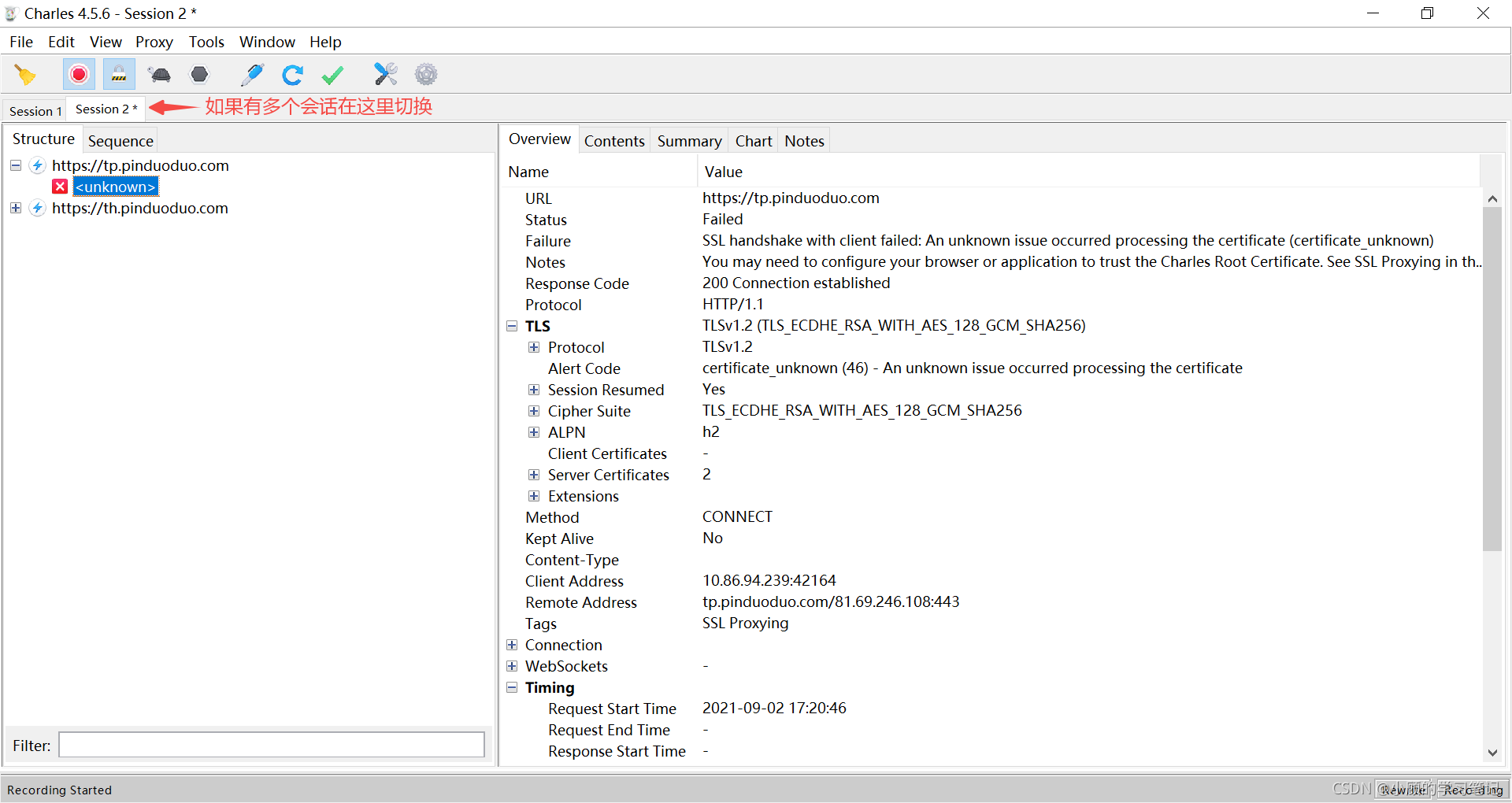Select the Tags SSL Proxying row

point(992,624)
